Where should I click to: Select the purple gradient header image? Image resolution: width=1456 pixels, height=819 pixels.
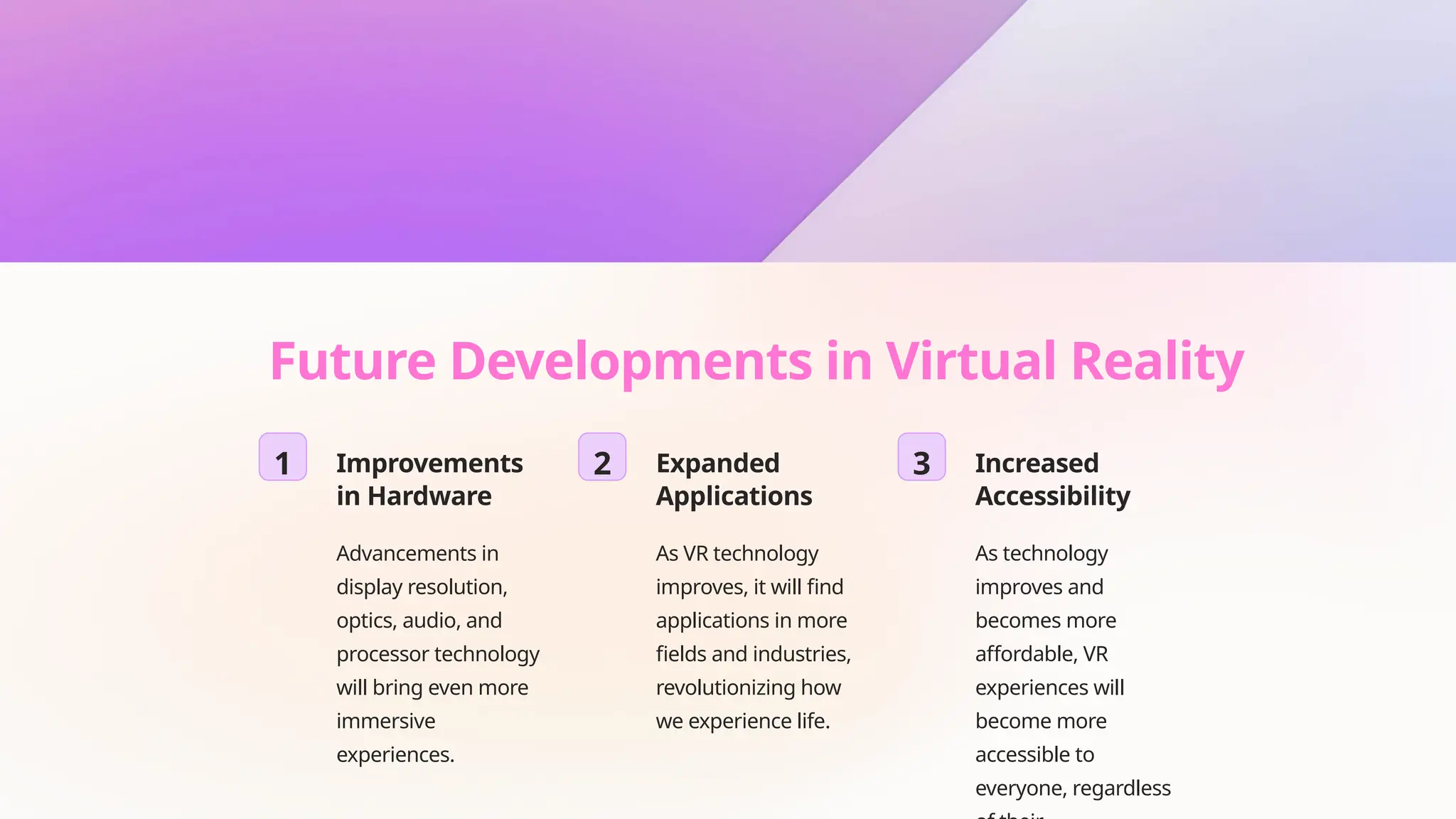728,131
